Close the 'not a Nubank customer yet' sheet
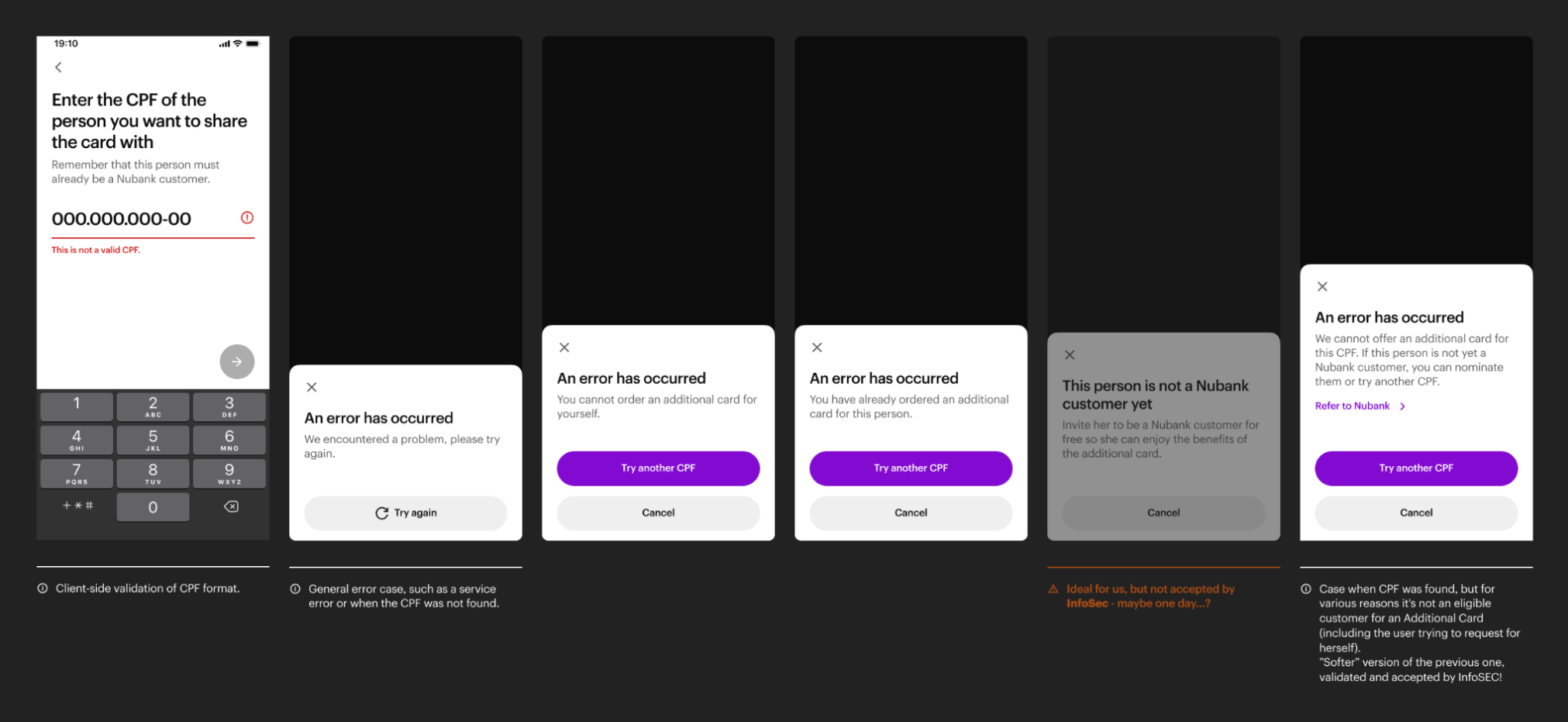 1070,355
